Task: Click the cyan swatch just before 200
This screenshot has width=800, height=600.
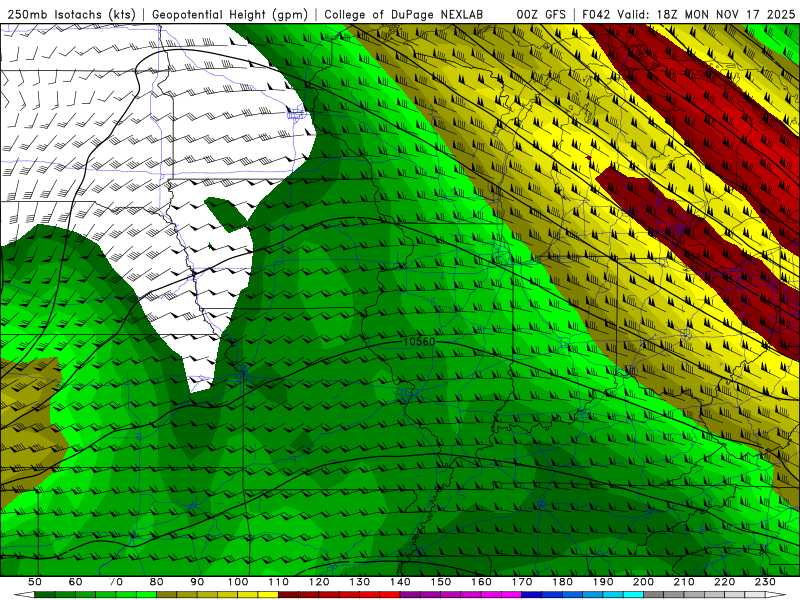Action: (633, 595)
